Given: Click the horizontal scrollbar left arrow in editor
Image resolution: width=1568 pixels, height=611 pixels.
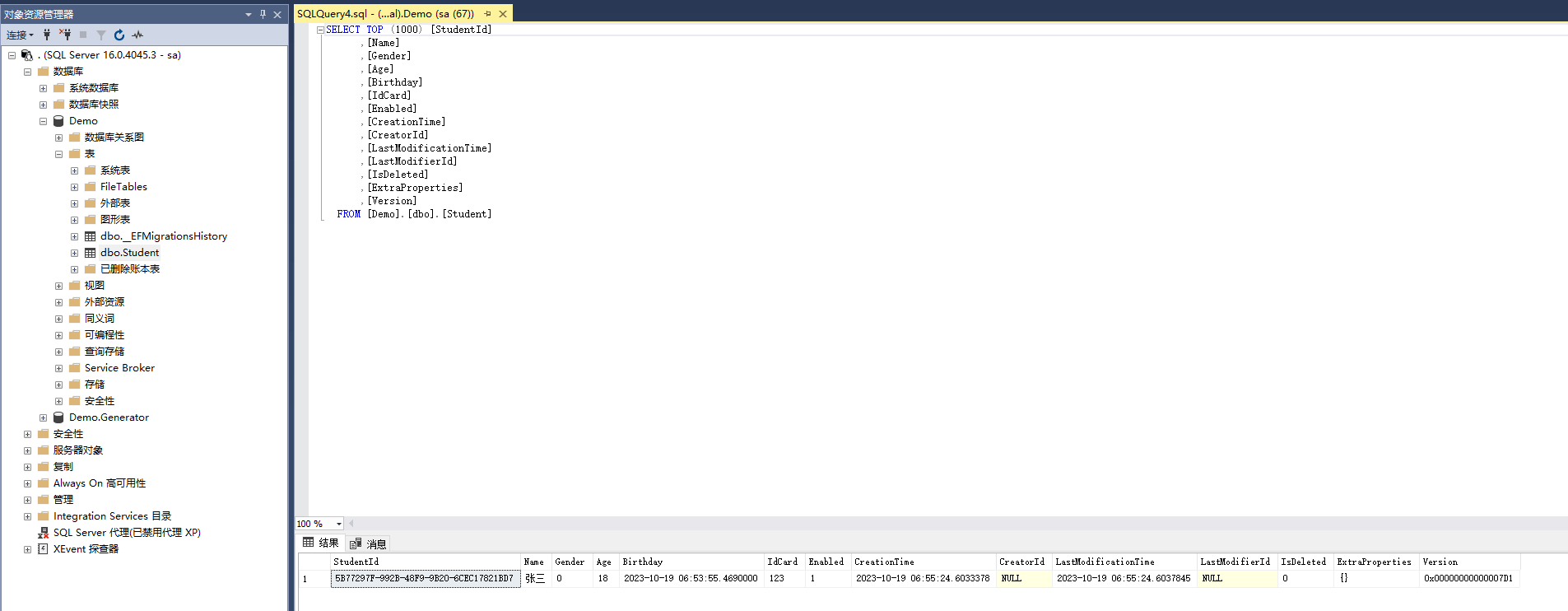Looking at the screenshot, I should 351,524.
